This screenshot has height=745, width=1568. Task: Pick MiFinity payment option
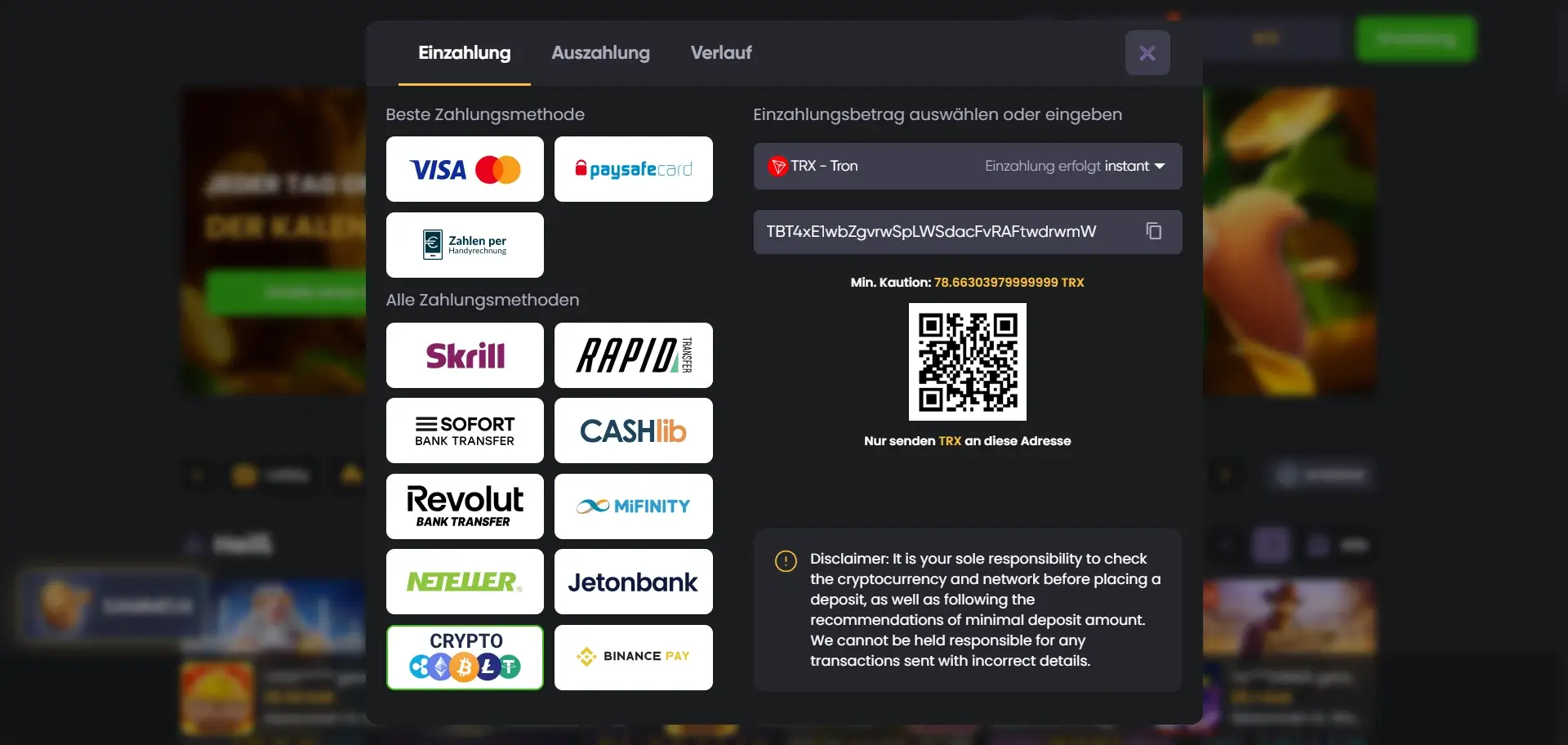(x=633, y=506)
